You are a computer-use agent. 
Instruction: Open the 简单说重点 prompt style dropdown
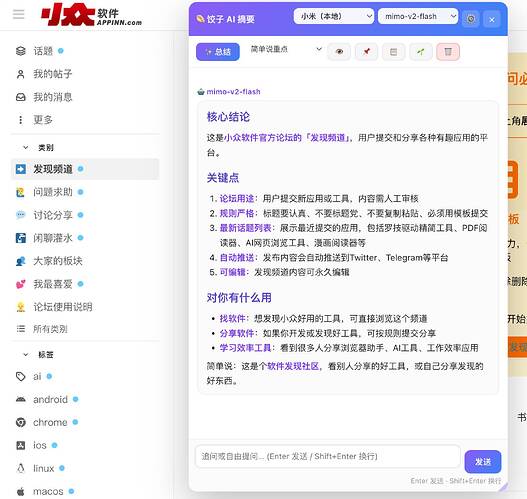pos(286,49)
